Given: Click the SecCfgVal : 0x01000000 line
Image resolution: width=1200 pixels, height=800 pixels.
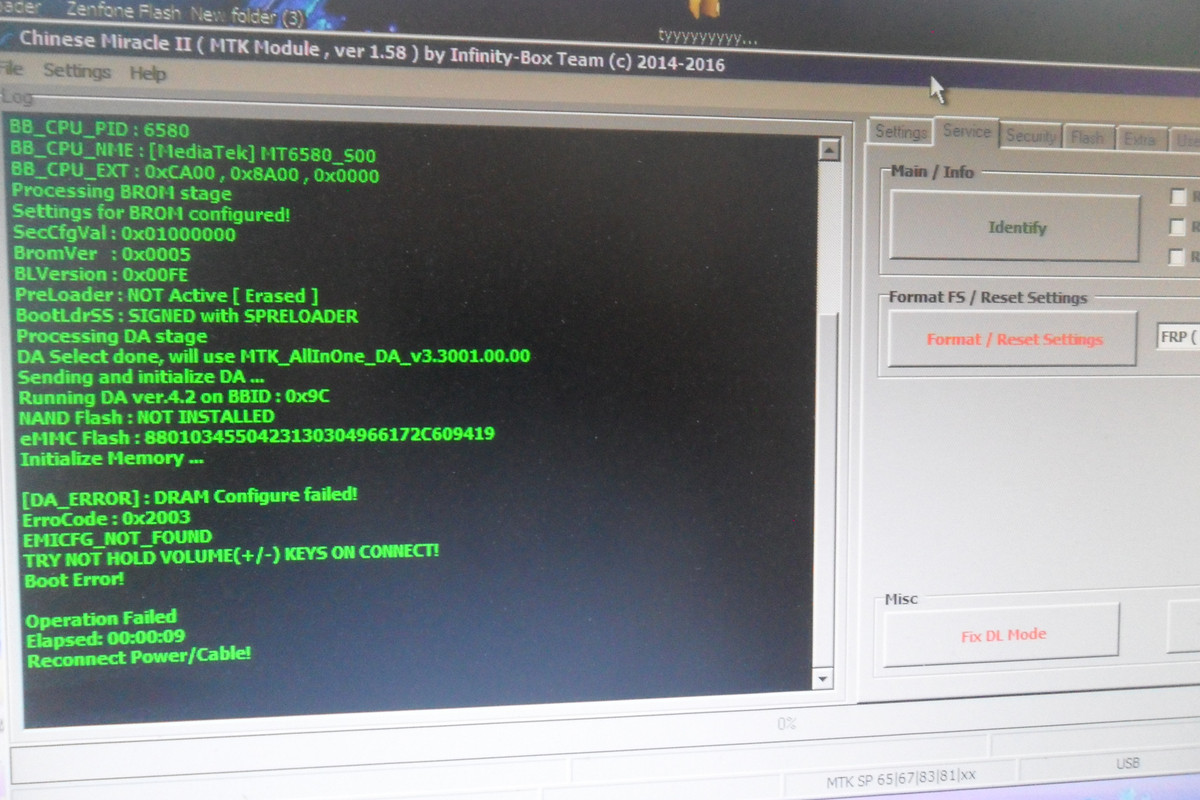Looking at the screenshot, I should (124, 234).
